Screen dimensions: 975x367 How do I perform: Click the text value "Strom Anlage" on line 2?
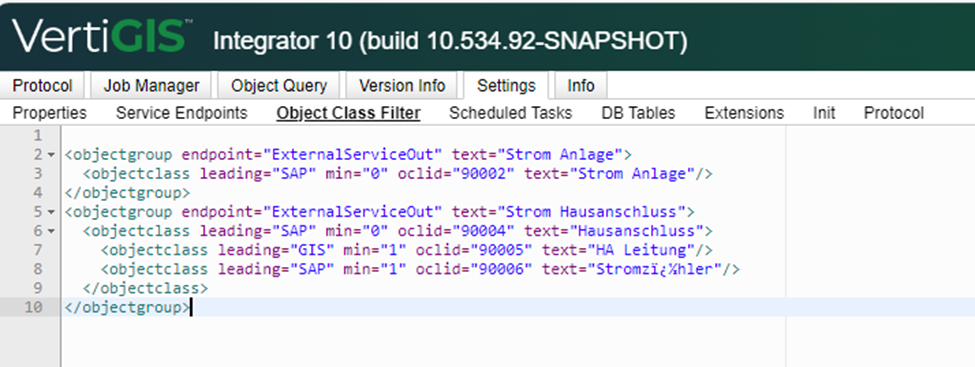[560, 154]
